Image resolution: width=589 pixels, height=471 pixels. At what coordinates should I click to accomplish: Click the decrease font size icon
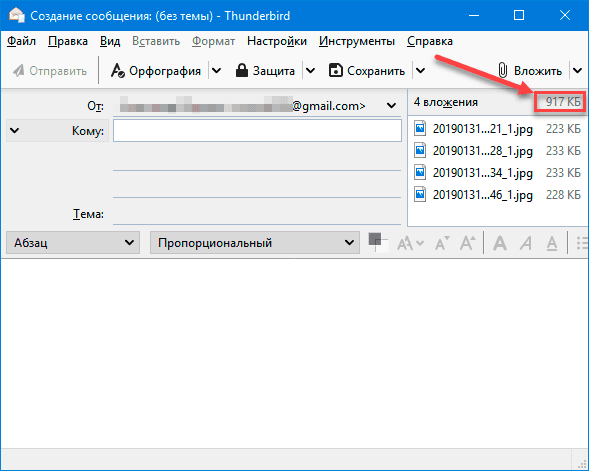[442, 243]
